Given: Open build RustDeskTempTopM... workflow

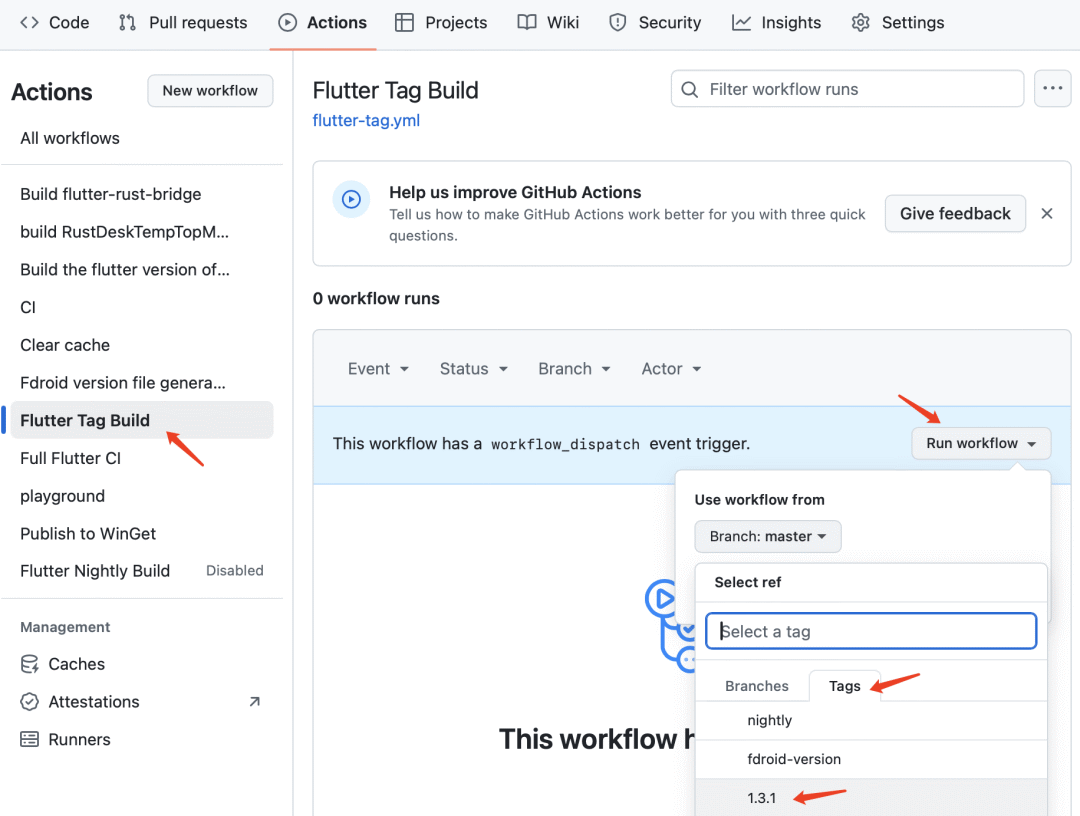Looking at the screenshot, I should [x=142, y=232].
